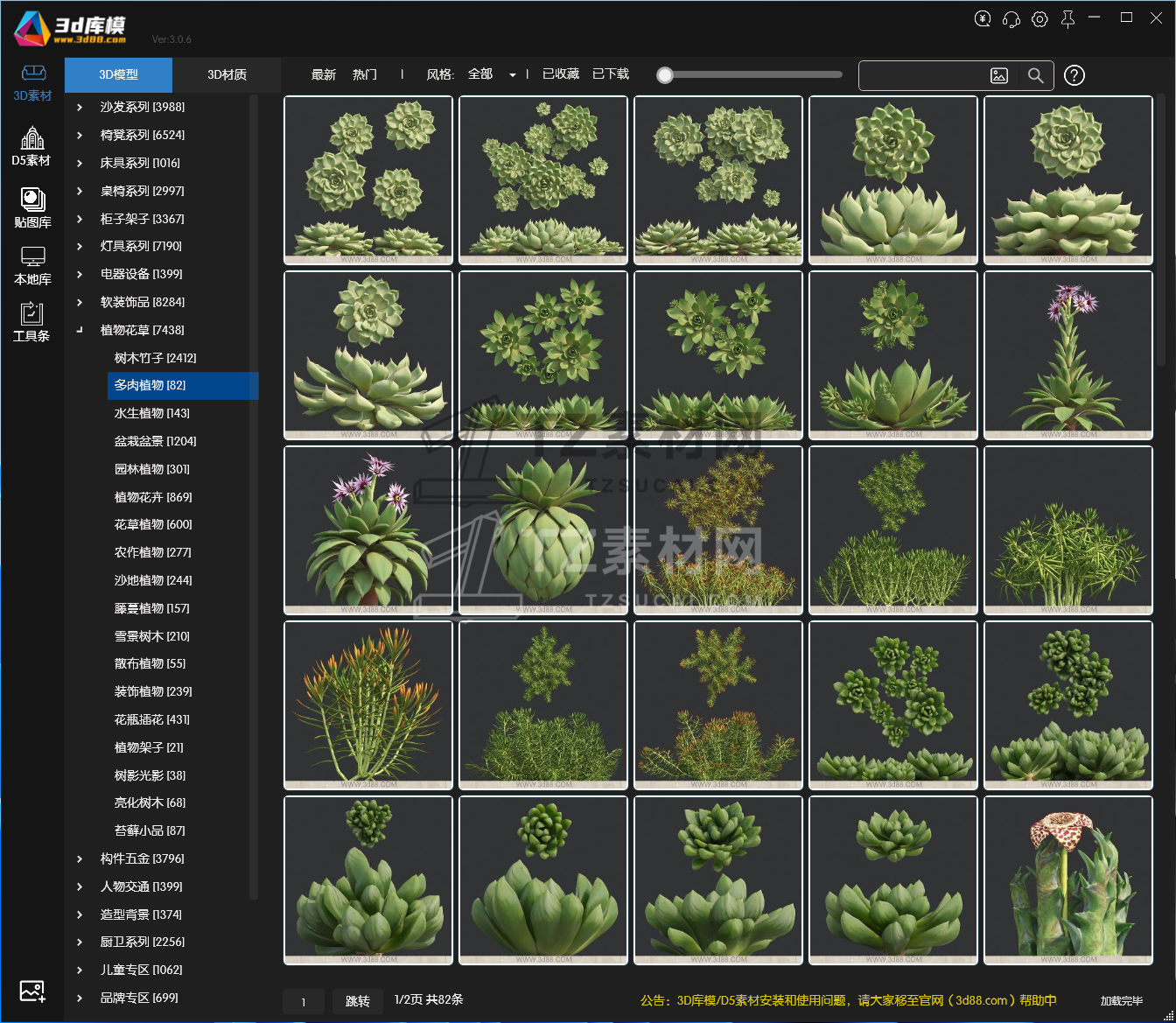This screenshot has width=1176, height=1023.
Task: Select 树木竹子 [2412] subcategory
Action: point(155,358)
